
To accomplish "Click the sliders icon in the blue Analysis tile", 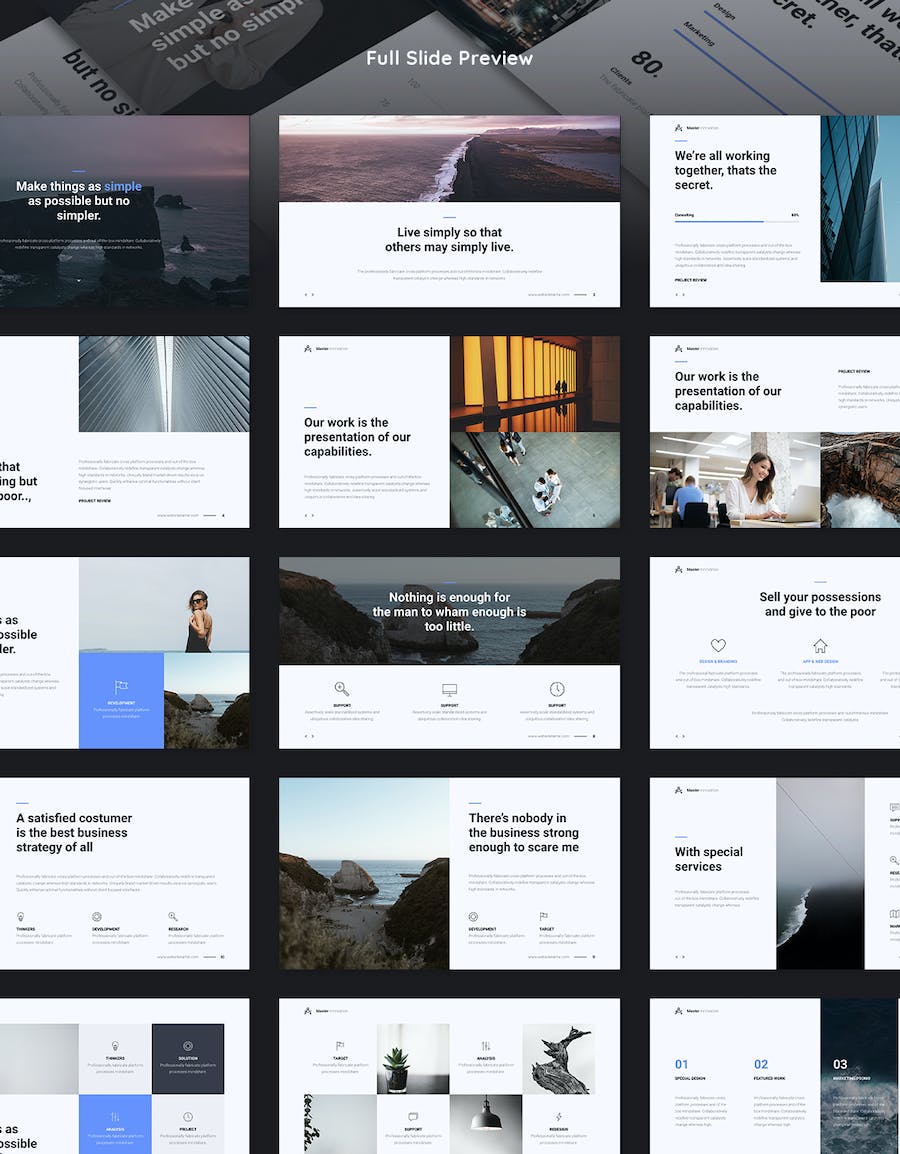I will (115, 1117).
